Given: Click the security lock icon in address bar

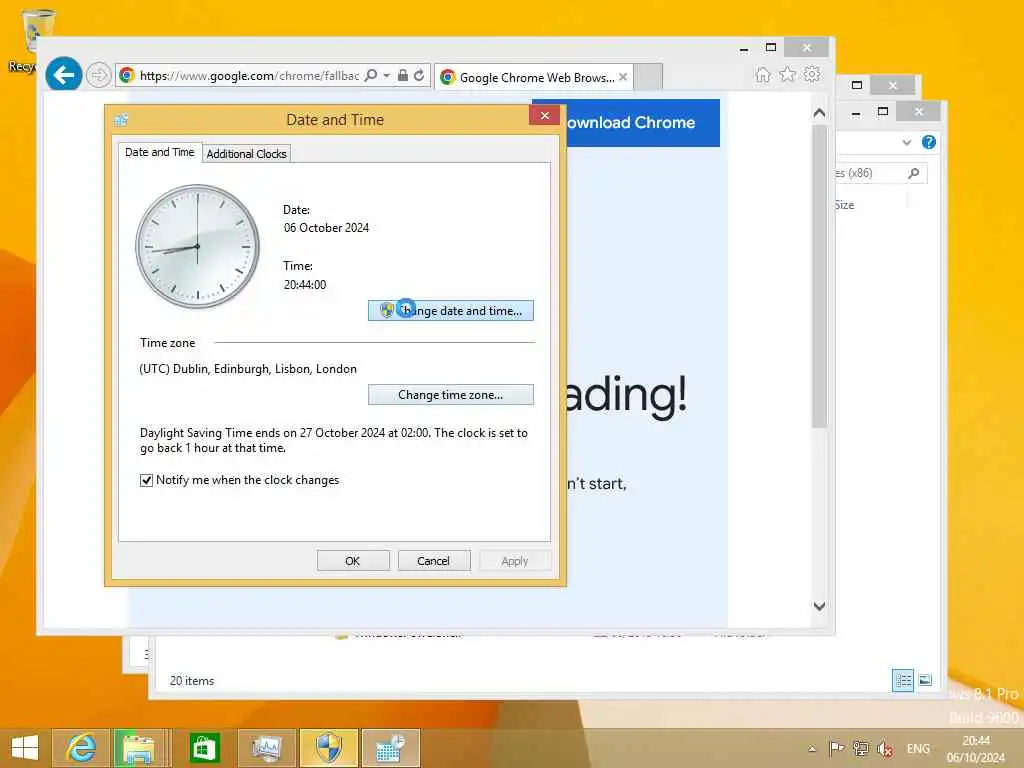Looking at the screenshot, I should 403,76.
